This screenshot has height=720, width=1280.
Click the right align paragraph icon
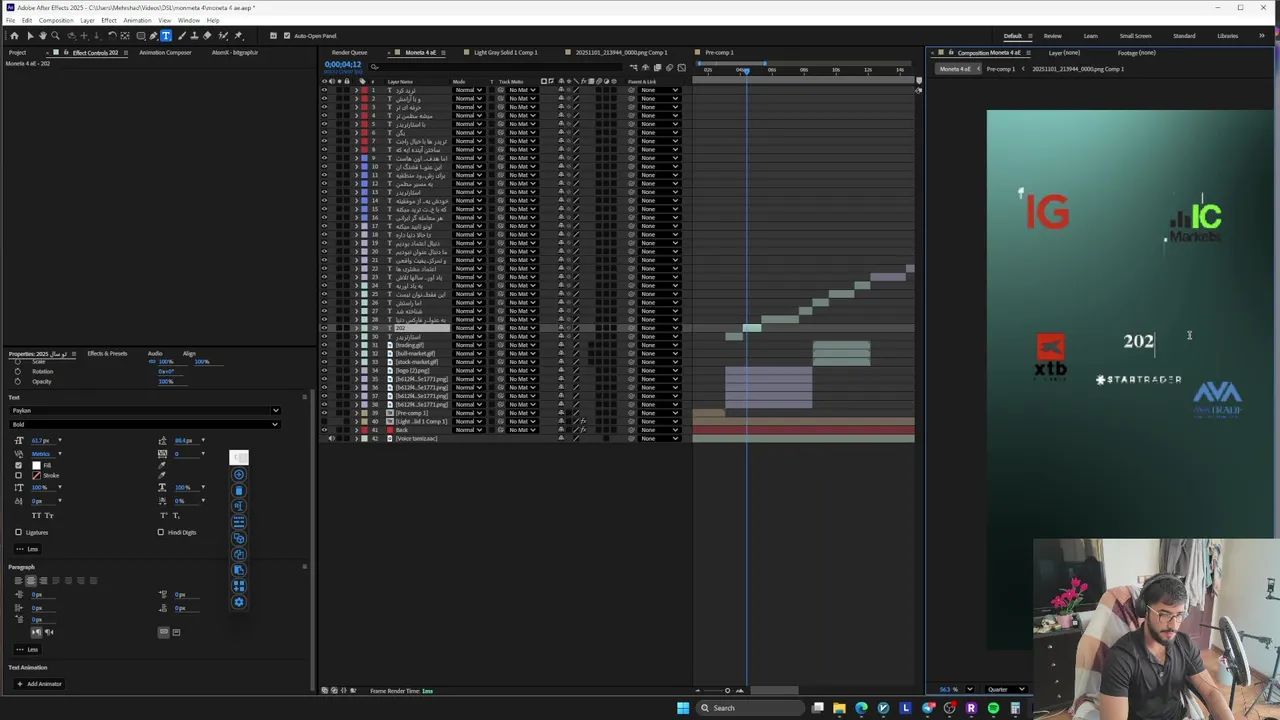click(x=43, y=581)
